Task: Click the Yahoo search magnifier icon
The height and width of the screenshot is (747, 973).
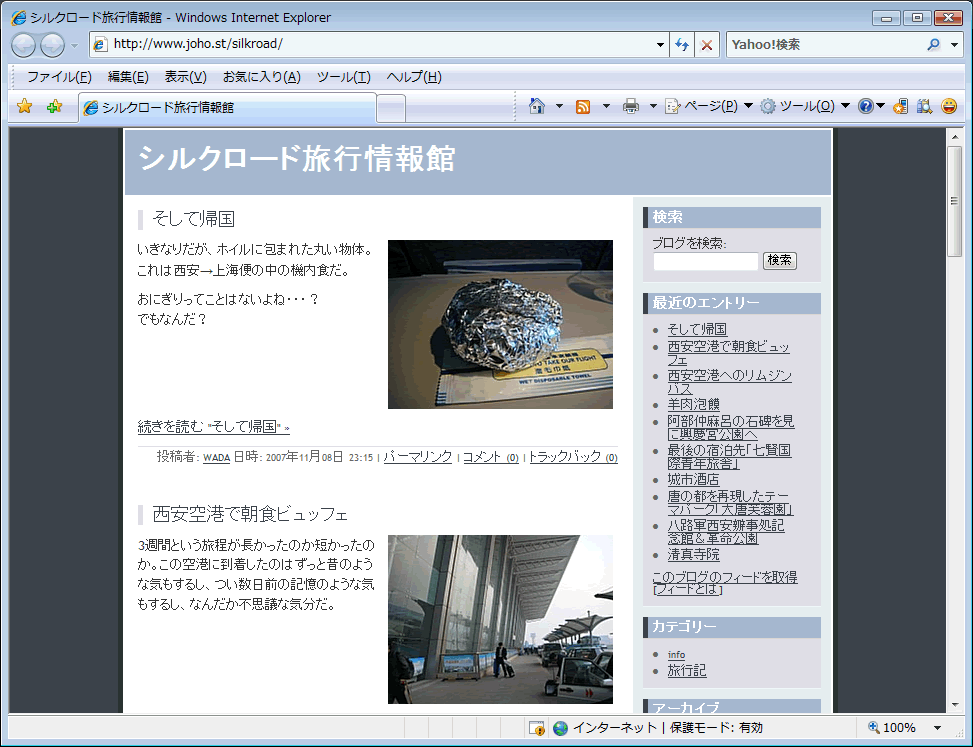Action: coord(933,45)
